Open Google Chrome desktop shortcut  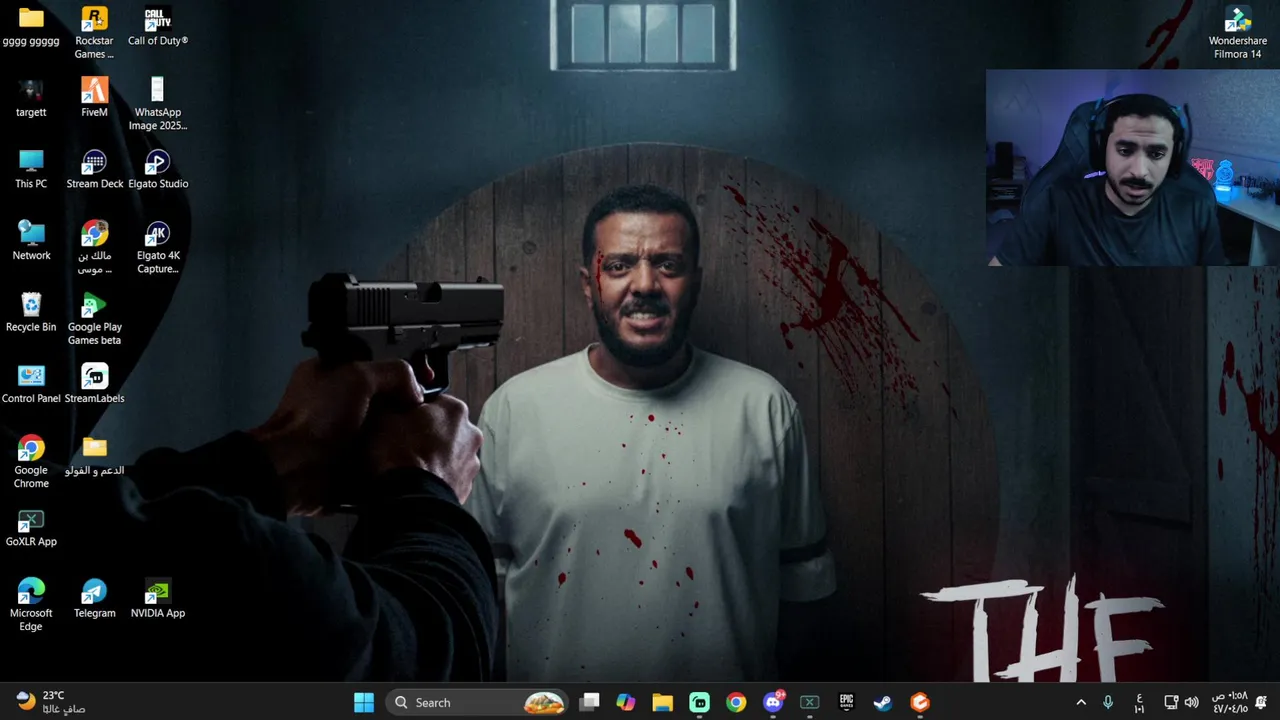click(31, 462)
